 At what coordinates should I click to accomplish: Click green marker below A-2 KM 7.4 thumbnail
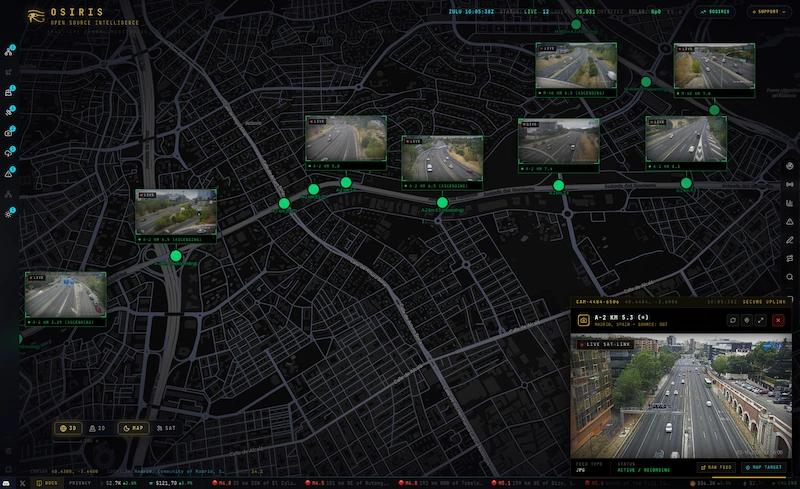tap(559, 185)
